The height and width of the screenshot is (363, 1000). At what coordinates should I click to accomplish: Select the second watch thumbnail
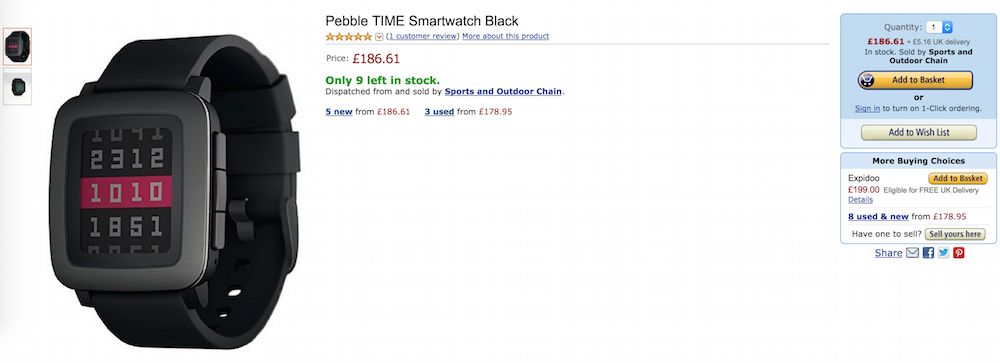click(x=17, y=86)
